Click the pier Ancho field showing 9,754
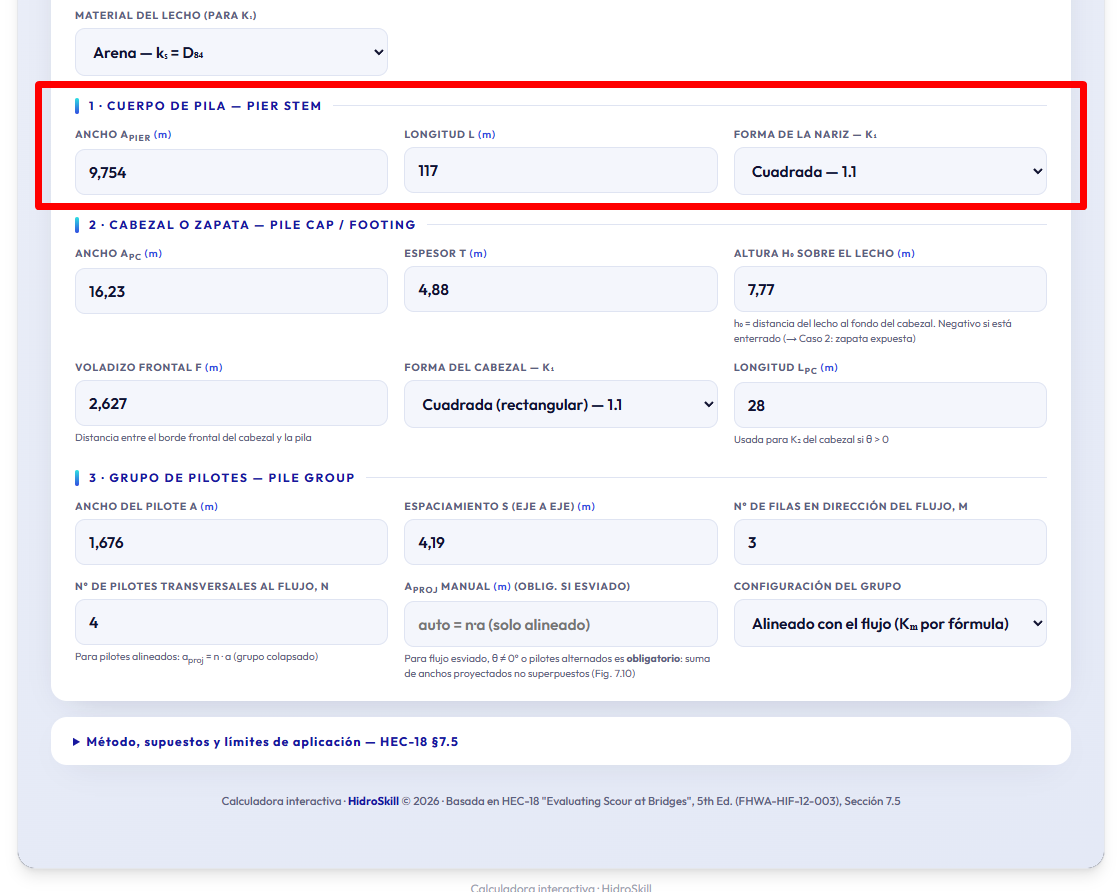This screenshot has width=1119, height=892. 231,172
